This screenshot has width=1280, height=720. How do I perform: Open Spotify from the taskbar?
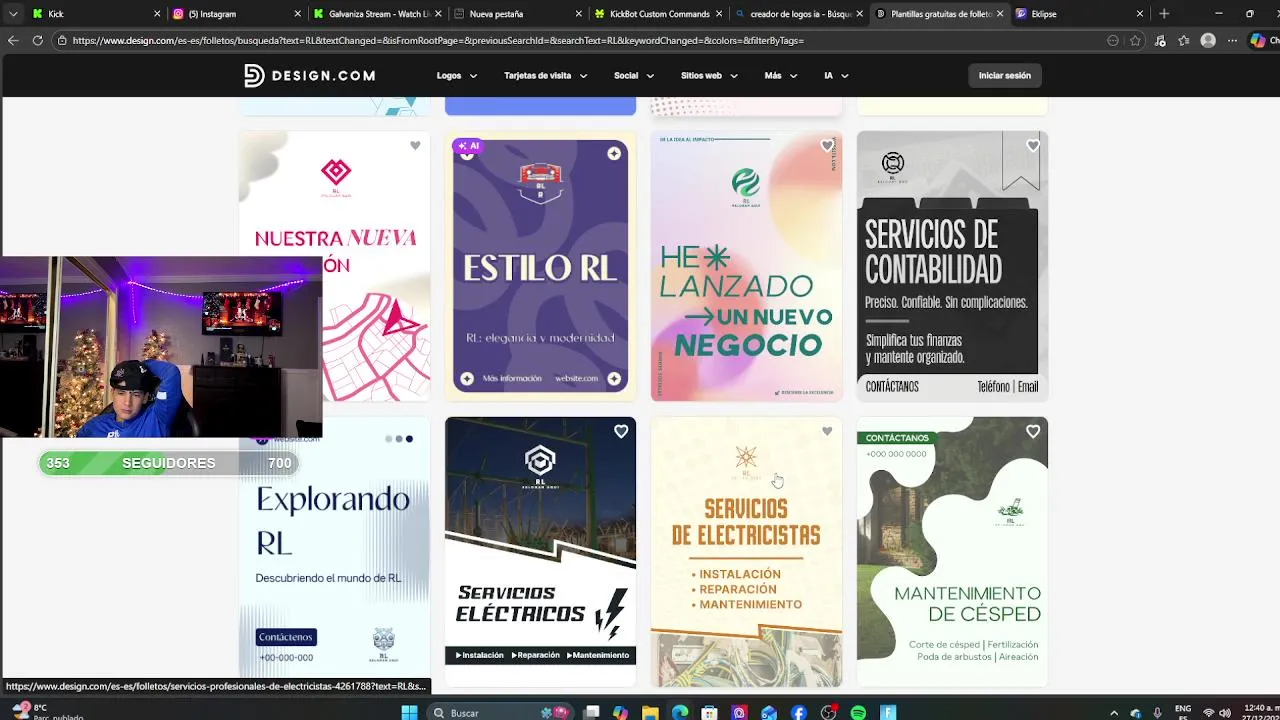pos(858,712)
